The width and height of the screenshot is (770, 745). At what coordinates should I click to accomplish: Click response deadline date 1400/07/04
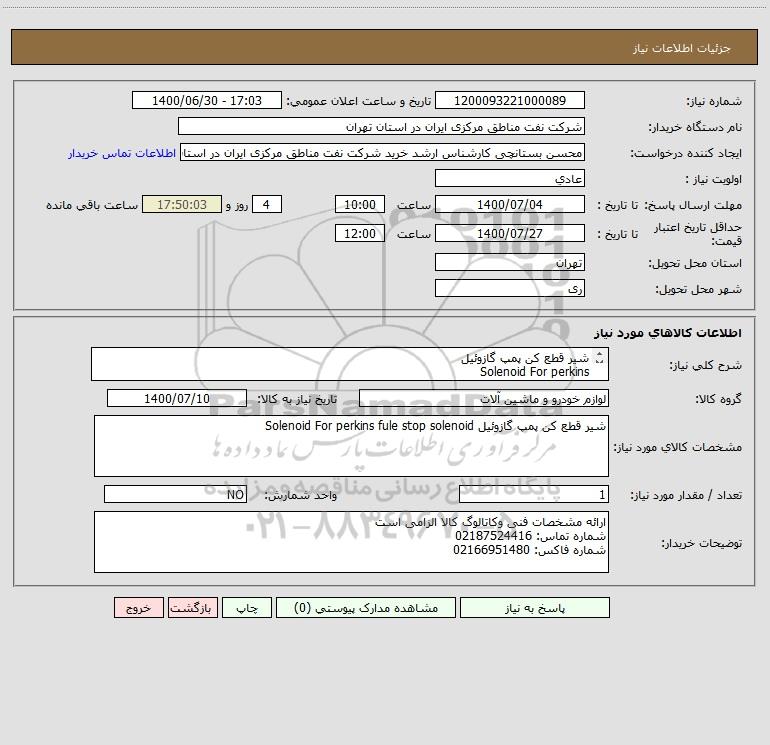[x=510, y=204]
